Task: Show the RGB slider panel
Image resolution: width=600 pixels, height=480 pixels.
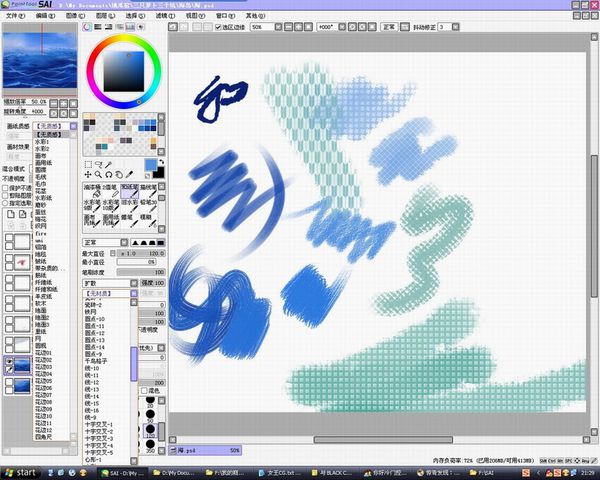Action: pyautogui.click(x=98, y=27)
